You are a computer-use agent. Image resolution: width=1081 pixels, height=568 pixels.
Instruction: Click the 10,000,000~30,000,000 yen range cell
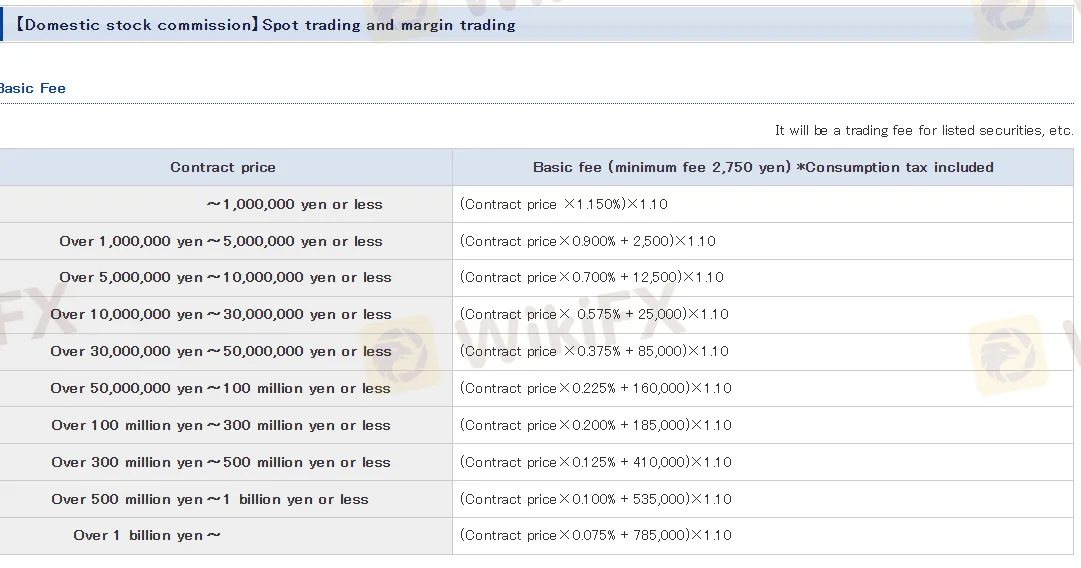(x=221, y=314)
